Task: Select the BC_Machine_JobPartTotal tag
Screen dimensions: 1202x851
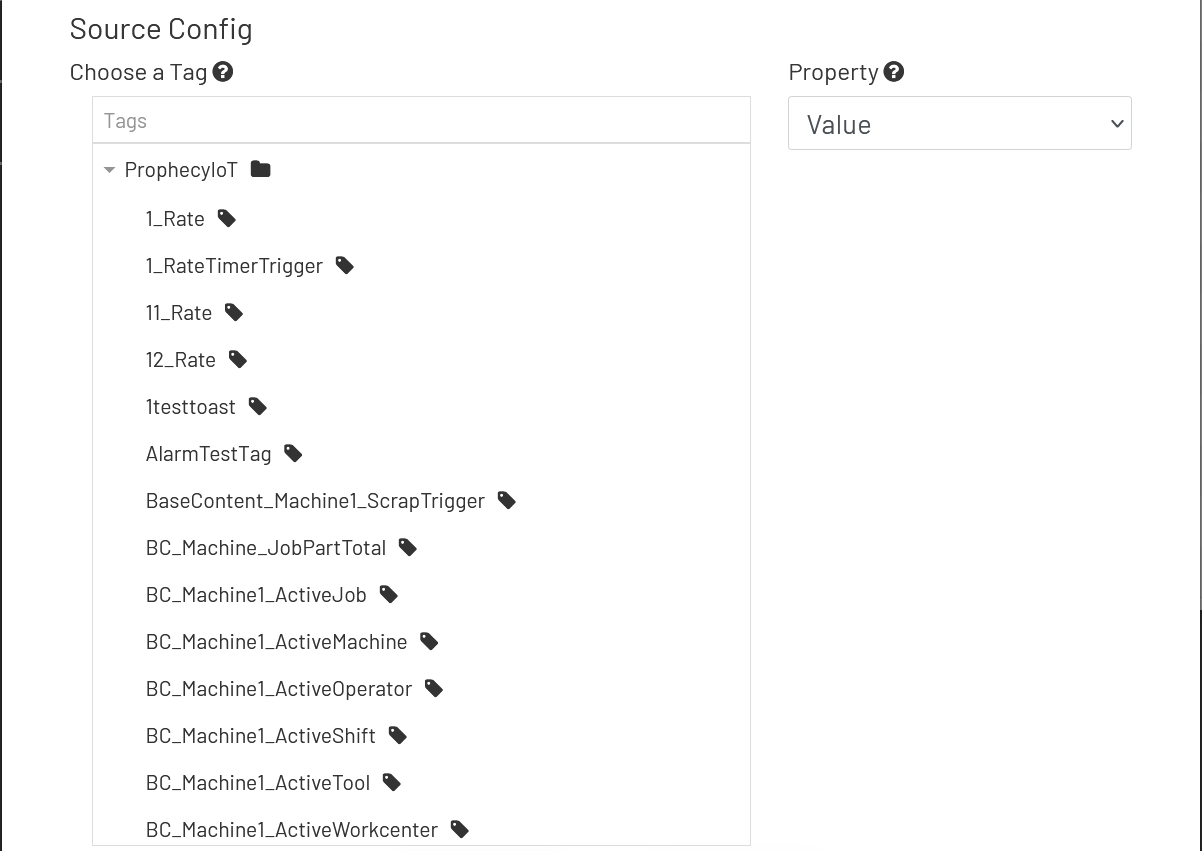Action: point(265,546)
